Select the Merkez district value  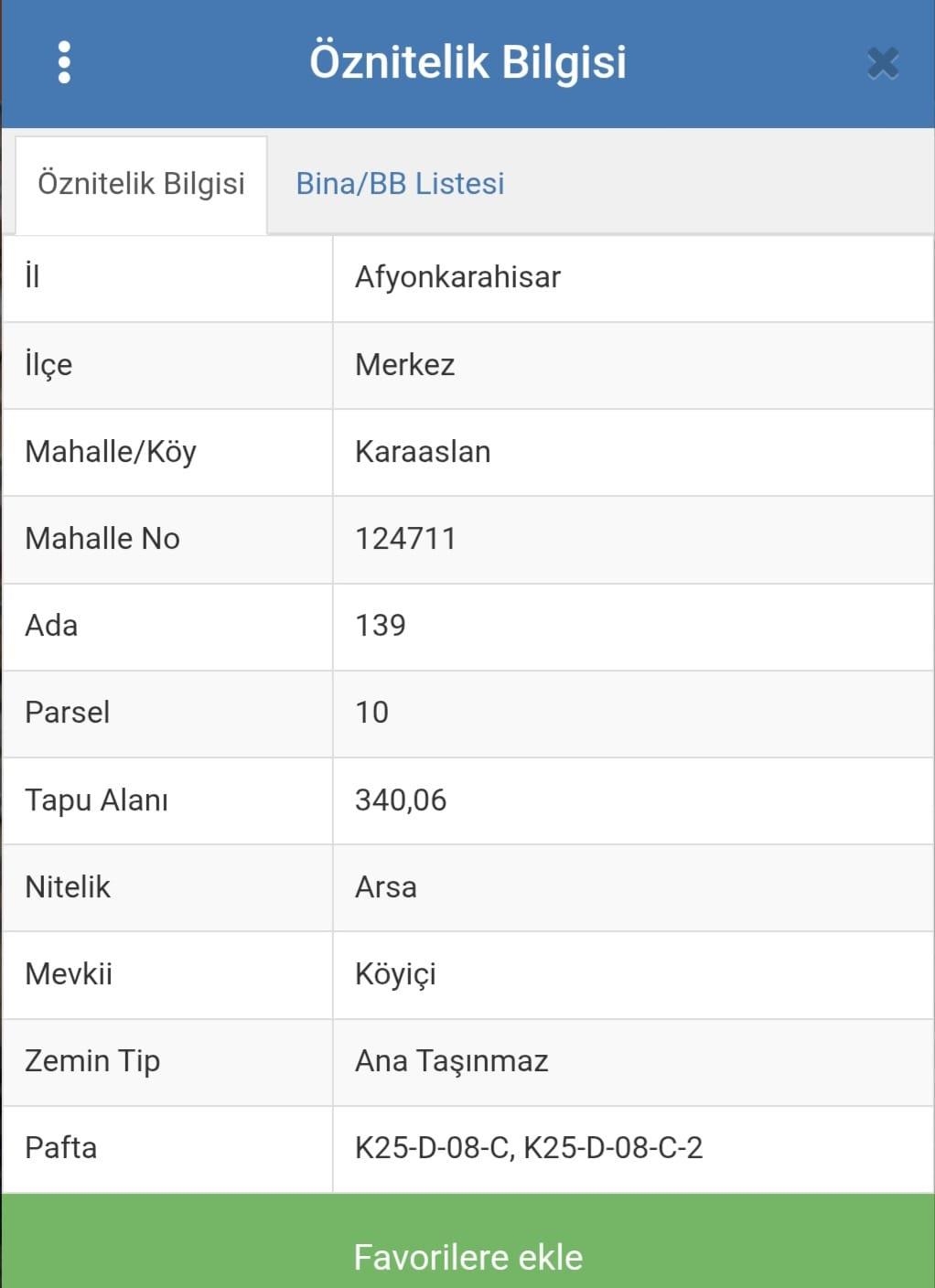click(404, 365)
